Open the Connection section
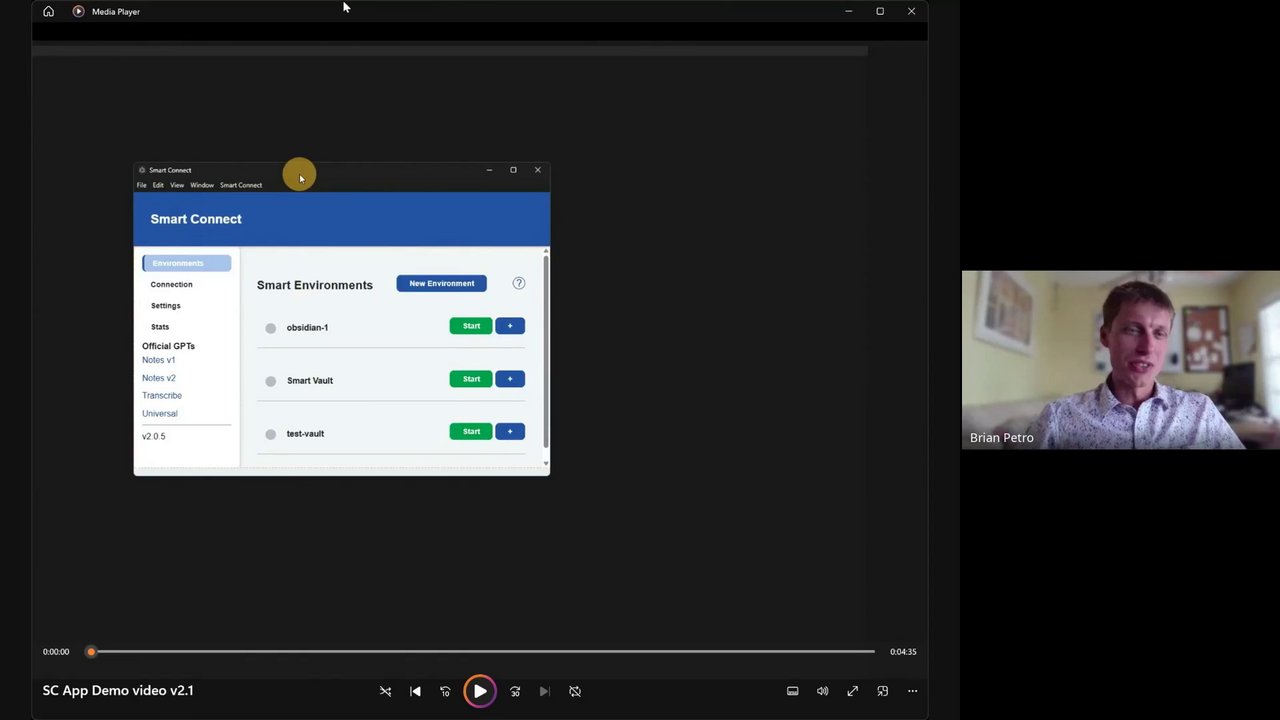1280x720 pixels. (x=171, y=284)
